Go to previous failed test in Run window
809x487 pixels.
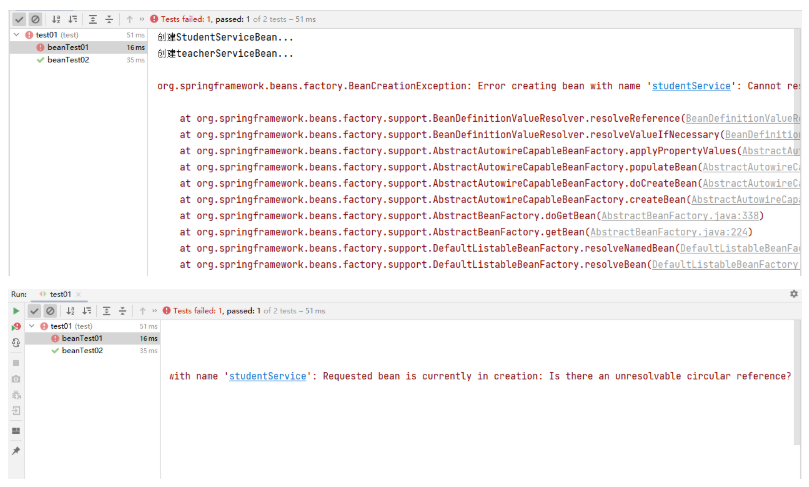tap(143, 311)
